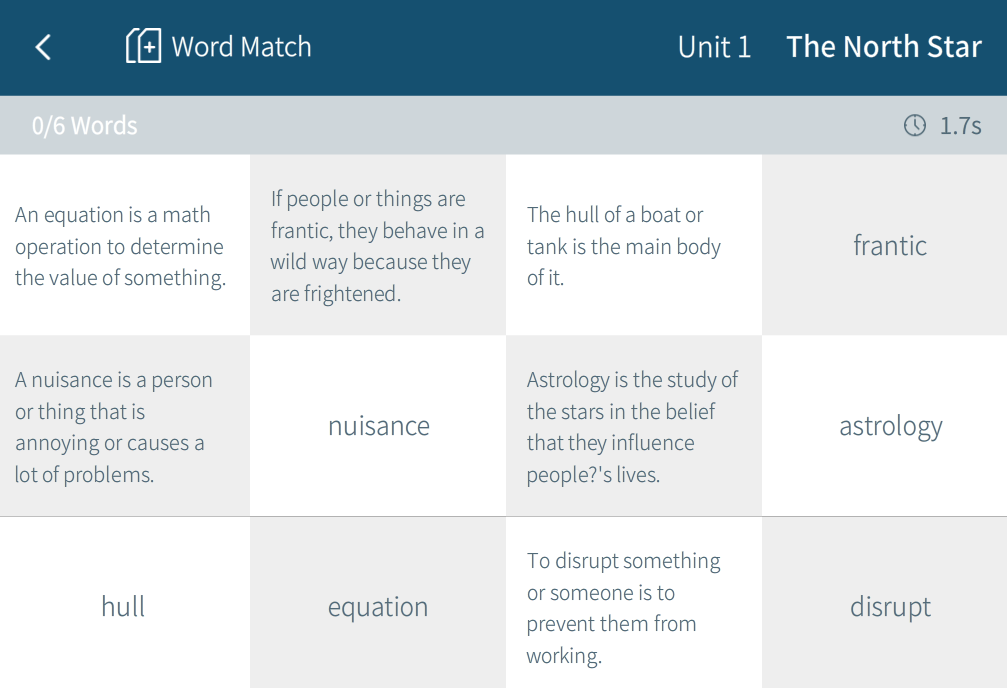The image size is (1007, 688).
Task: Click The North Star heading
Action: tap(884, 47)
